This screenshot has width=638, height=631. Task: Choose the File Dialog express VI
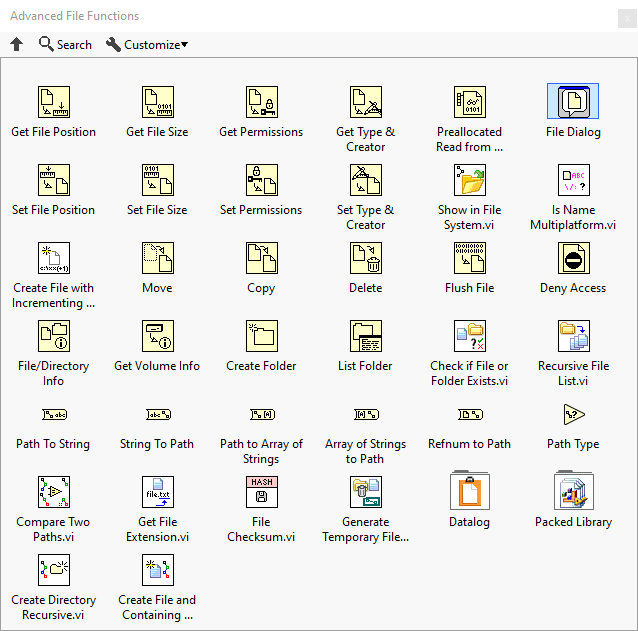573,102
